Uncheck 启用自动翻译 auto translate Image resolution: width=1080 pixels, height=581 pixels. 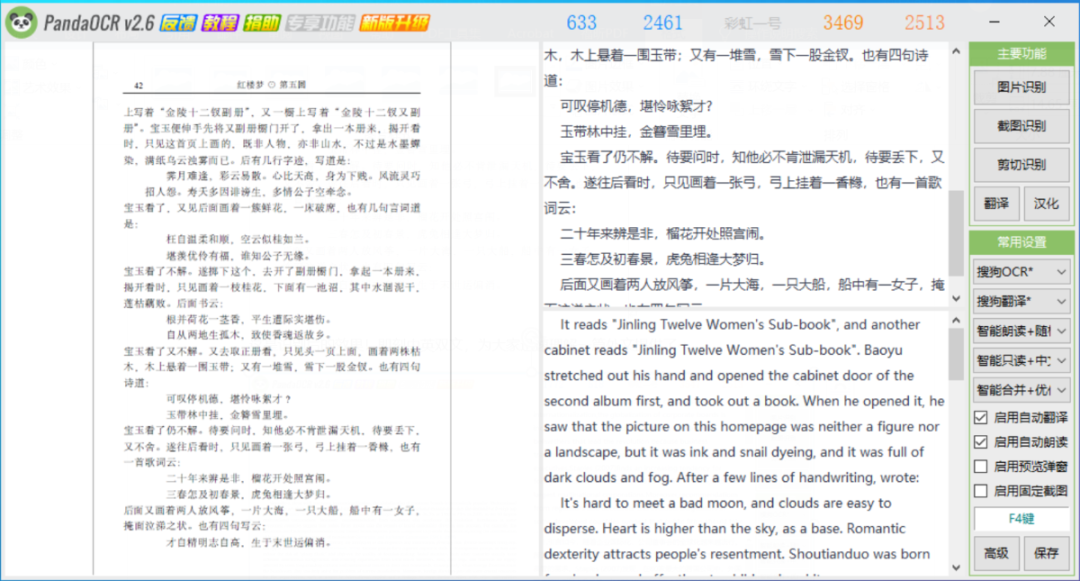pos(981,417)
